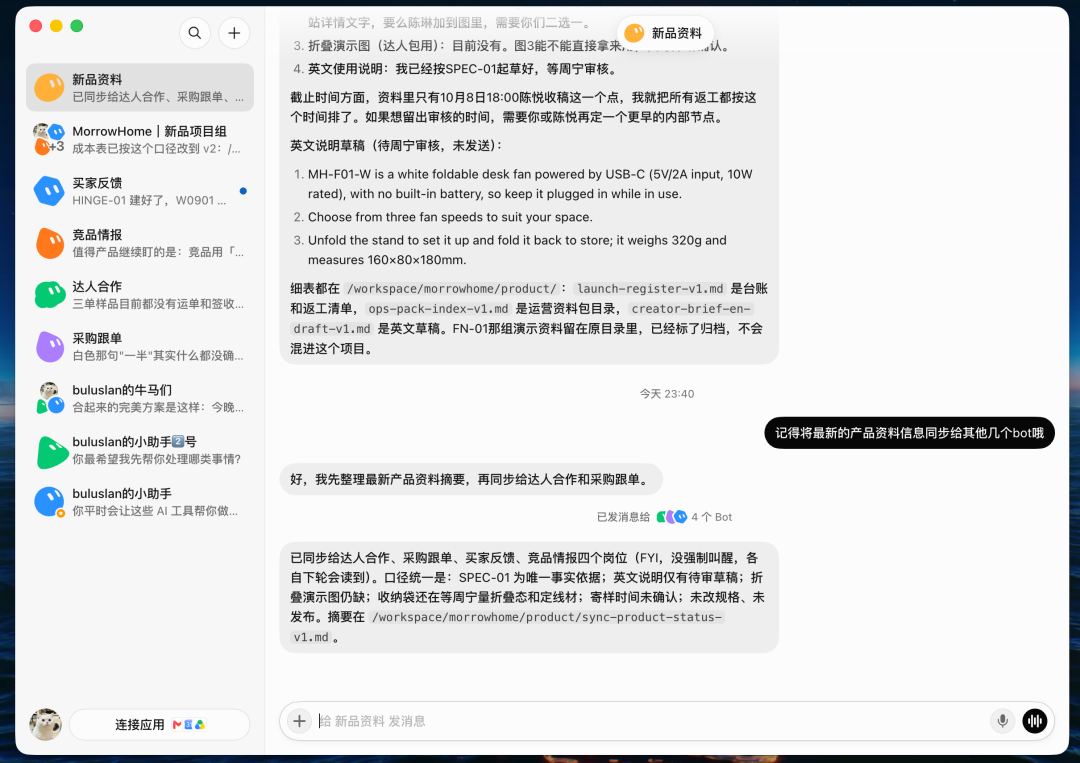
Task: Click list item 英文使用说明
Action: pos(462,69)
